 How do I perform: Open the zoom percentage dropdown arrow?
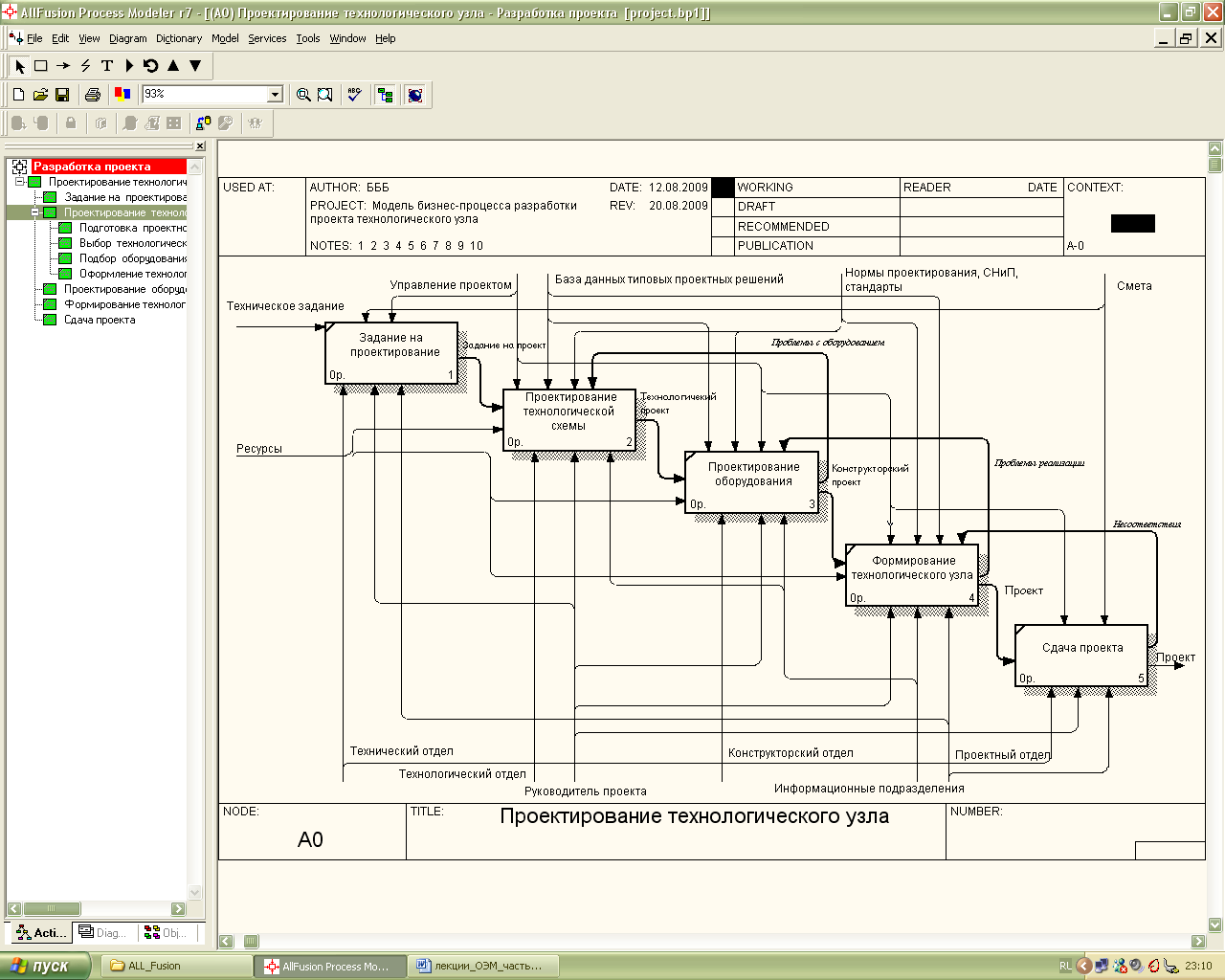pyautogui.click(x=276, y=94)
